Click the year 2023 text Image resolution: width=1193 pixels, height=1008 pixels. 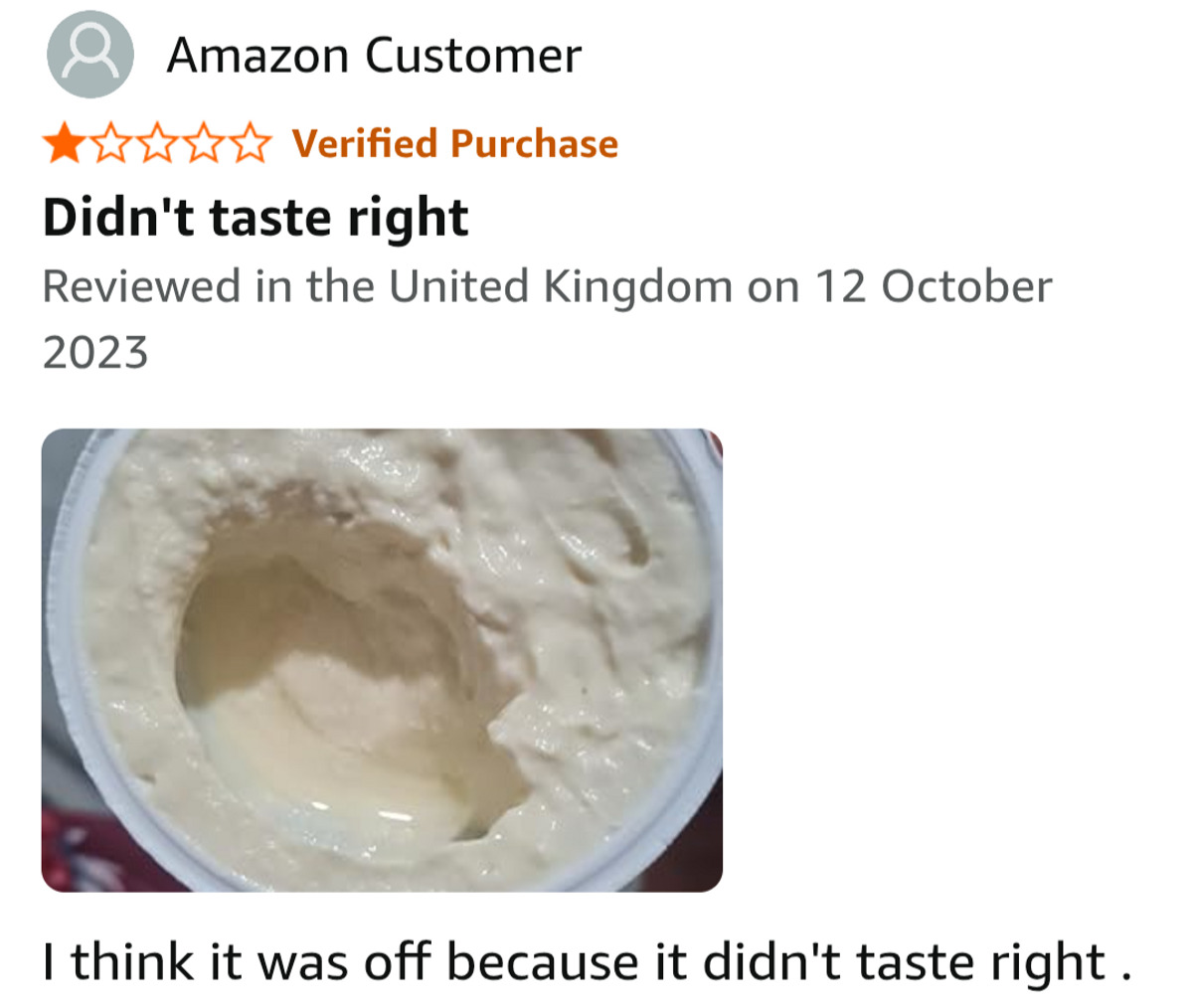coord(95,353)
